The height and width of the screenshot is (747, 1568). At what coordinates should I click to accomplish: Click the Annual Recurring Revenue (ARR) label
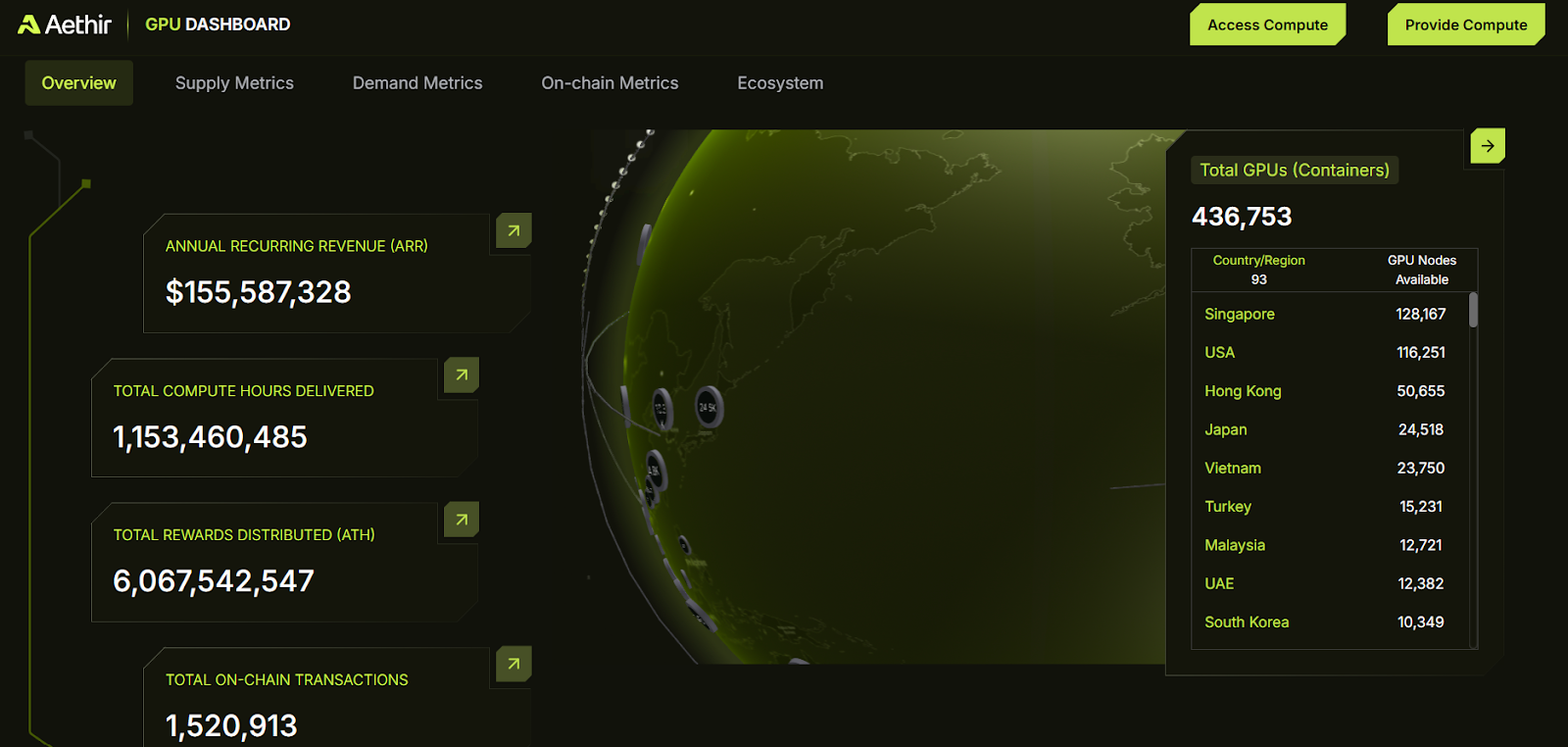point(296,246)
